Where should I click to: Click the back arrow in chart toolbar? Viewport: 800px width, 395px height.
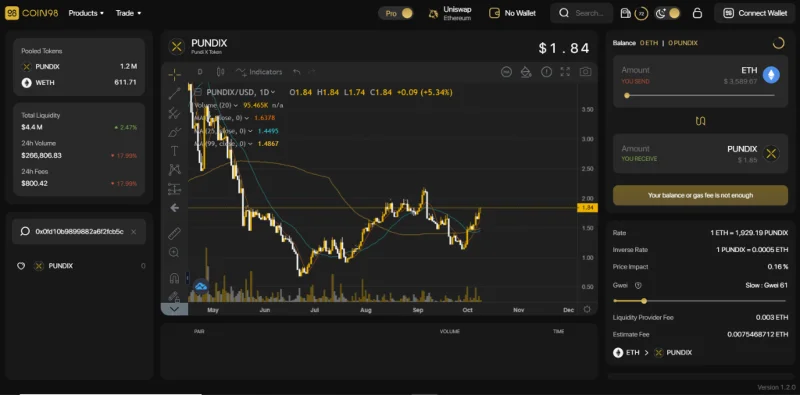(174, 208)
